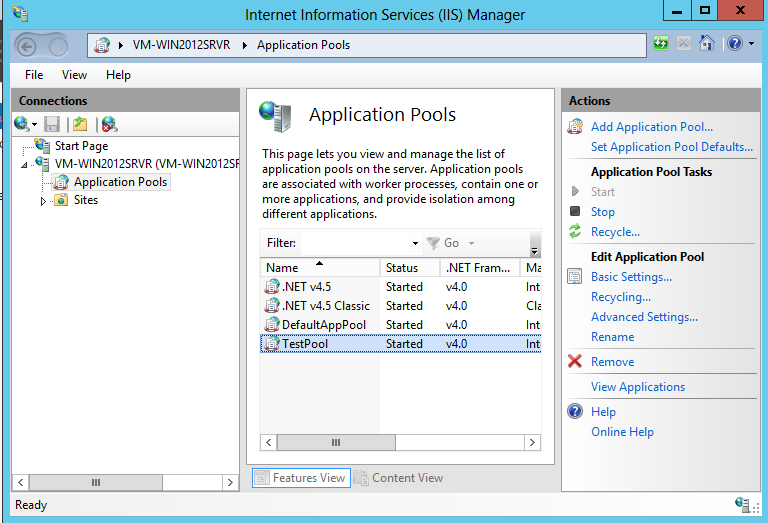Open Advanced Settings... link
The image size is (768, 523).
click(645, 317)
